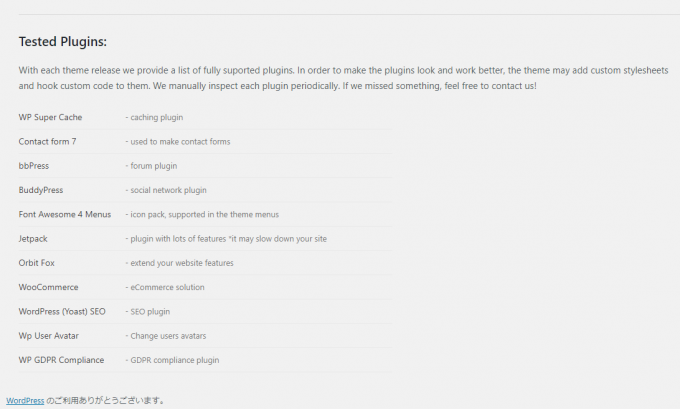Click the Japanese thank-you footer text
This screenshot has width=680, height=409.
[x=105, y=401]
